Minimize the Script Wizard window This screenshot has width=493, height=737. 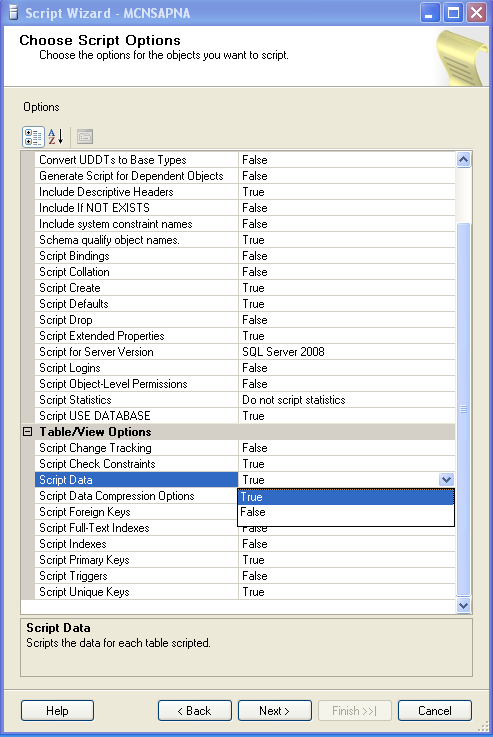(430, 13)
